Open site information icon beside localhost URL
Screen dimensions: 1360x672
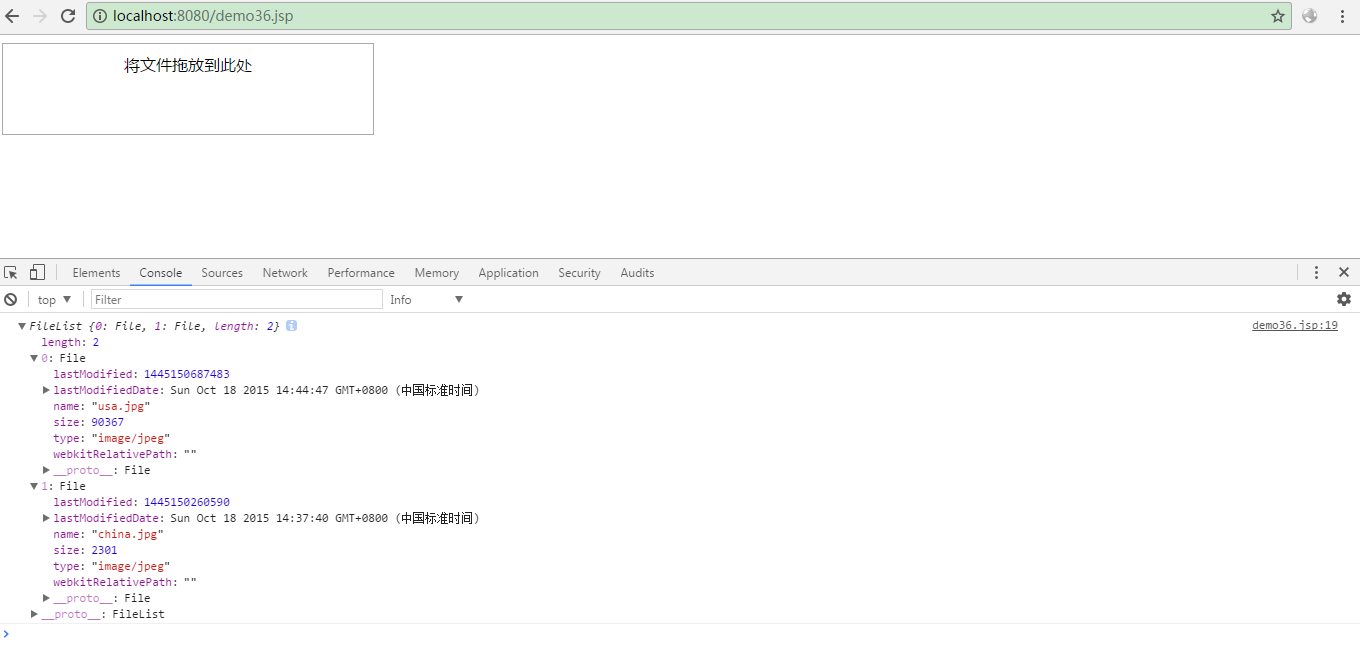click(100, 16)
